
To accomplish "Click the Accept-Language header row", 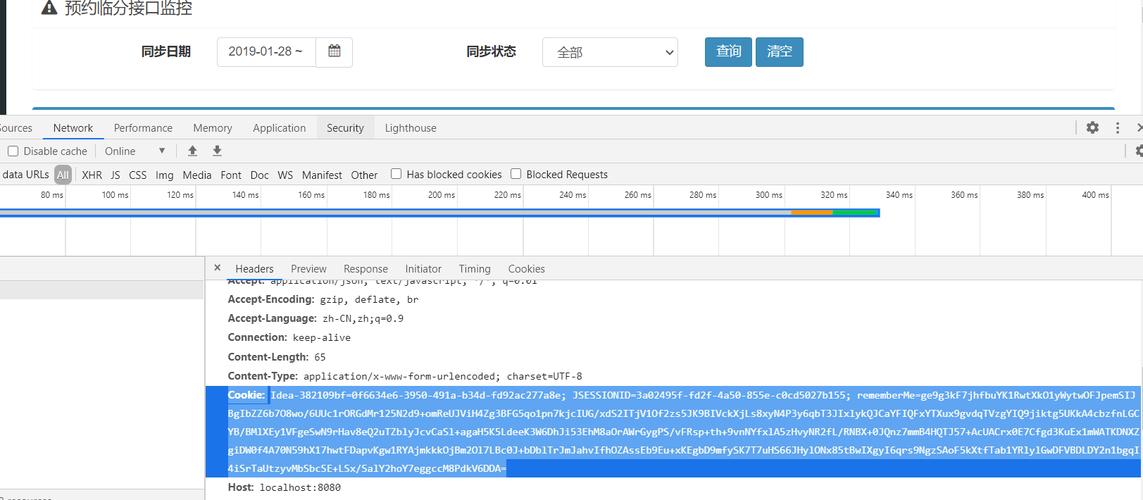I will [x=316, y=319].
